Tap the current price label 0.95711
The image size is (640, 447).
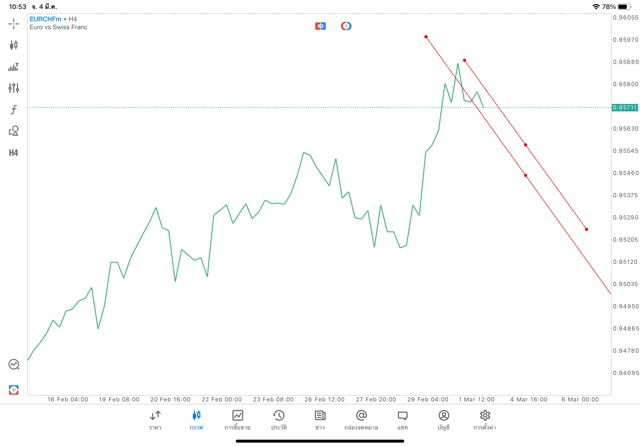point(624,107)
